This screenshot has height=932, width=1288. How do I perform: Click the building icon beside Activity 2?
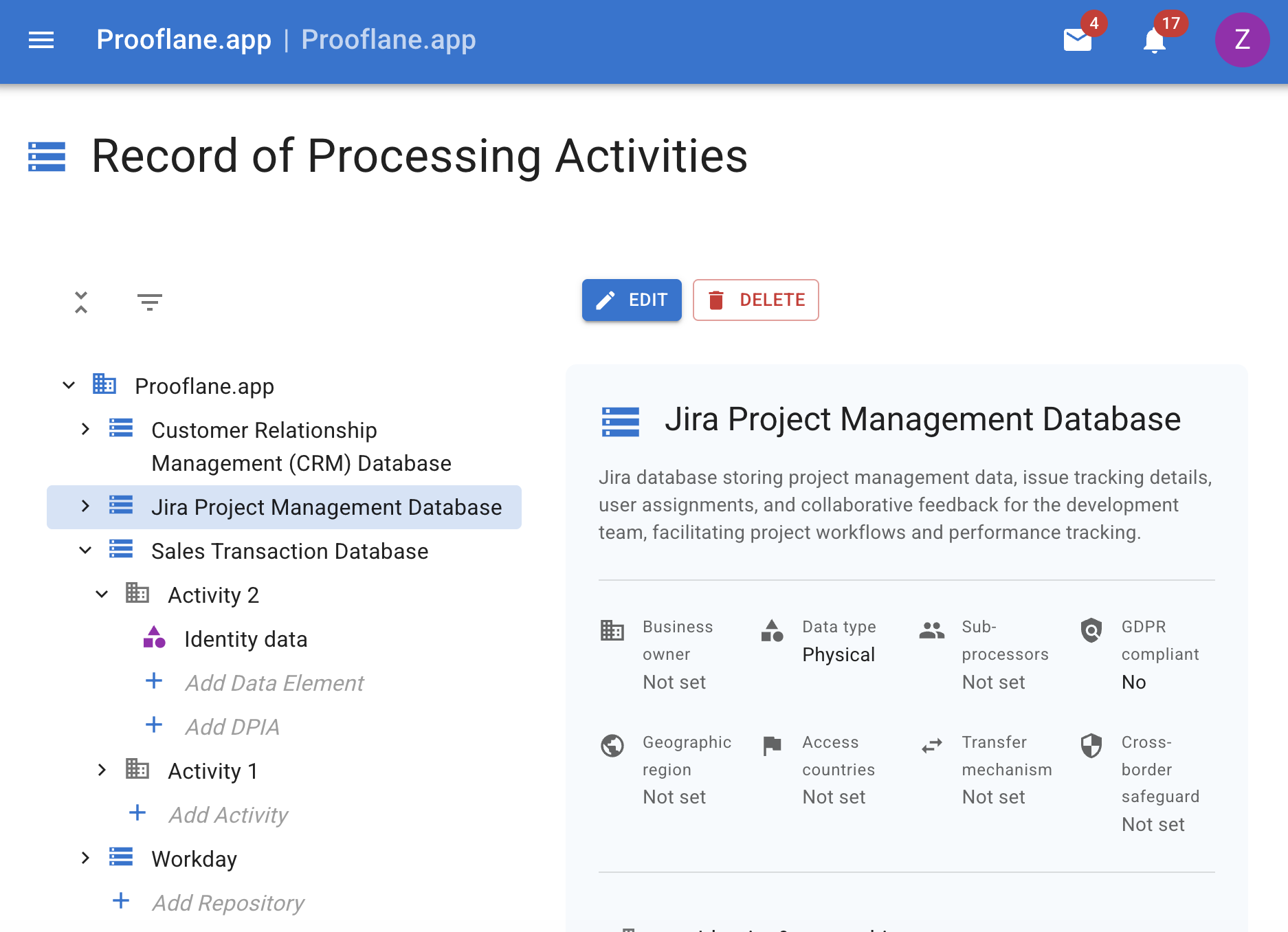[137, 593]
